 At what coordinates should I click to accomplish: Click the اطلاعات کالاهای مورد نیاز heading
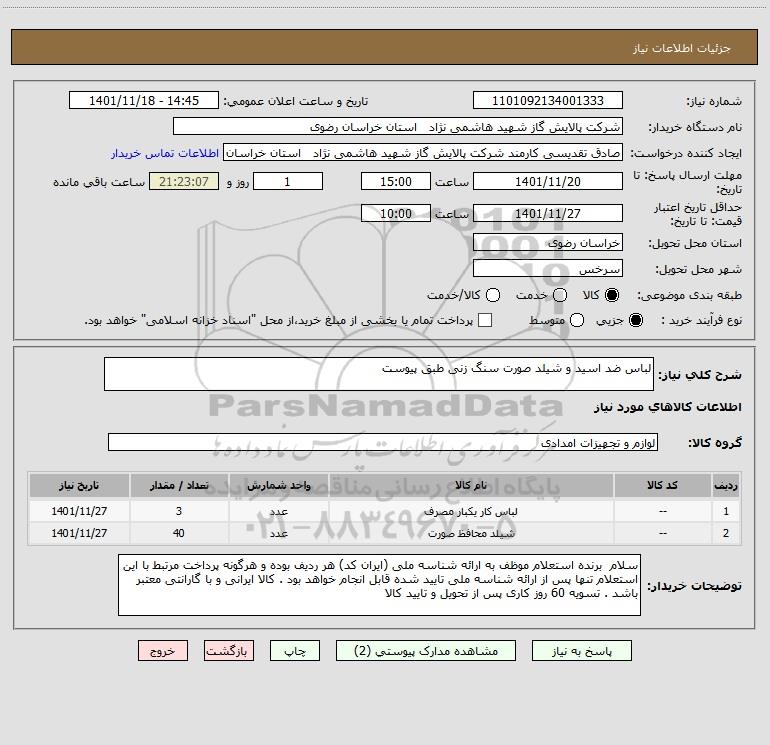click(x=667, y=407)
